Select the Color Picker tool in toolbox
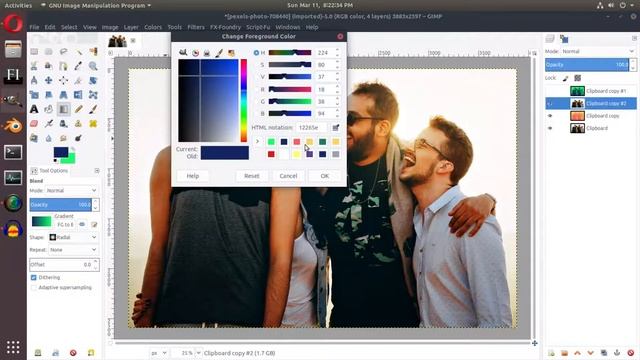This screenshot has height=360, width=640. 78,66
